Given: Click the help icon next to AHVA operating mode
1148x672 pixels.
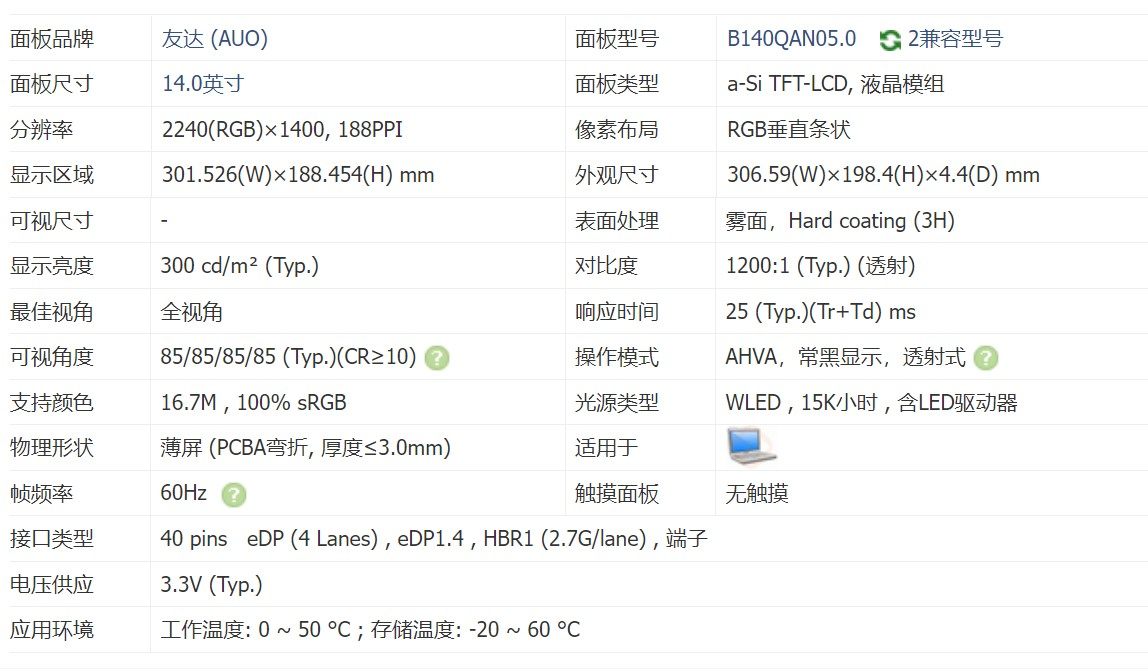Looking at the screenshot, I should (x=986, y=358).
